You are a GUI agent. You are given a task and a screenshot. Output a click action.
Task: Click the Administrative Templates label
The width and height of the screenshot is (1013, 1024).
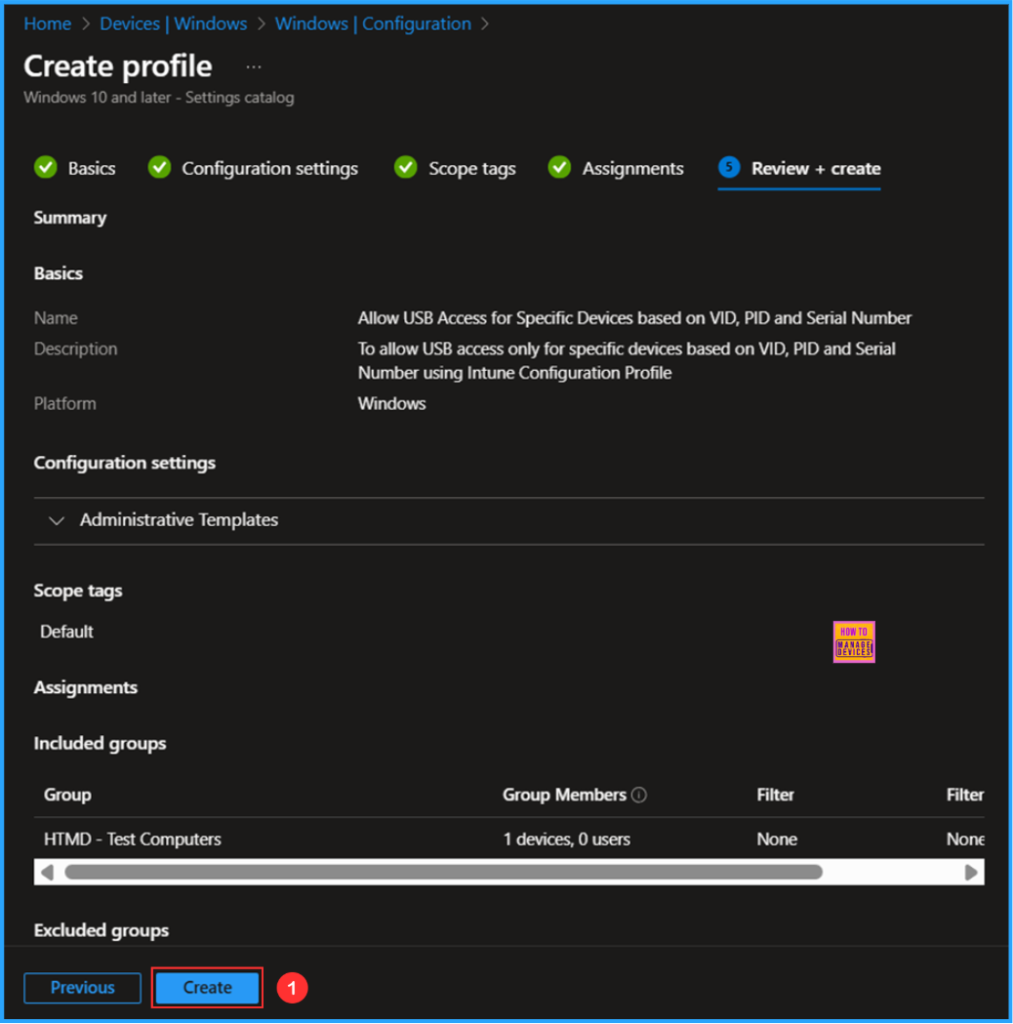coord(179,520)
